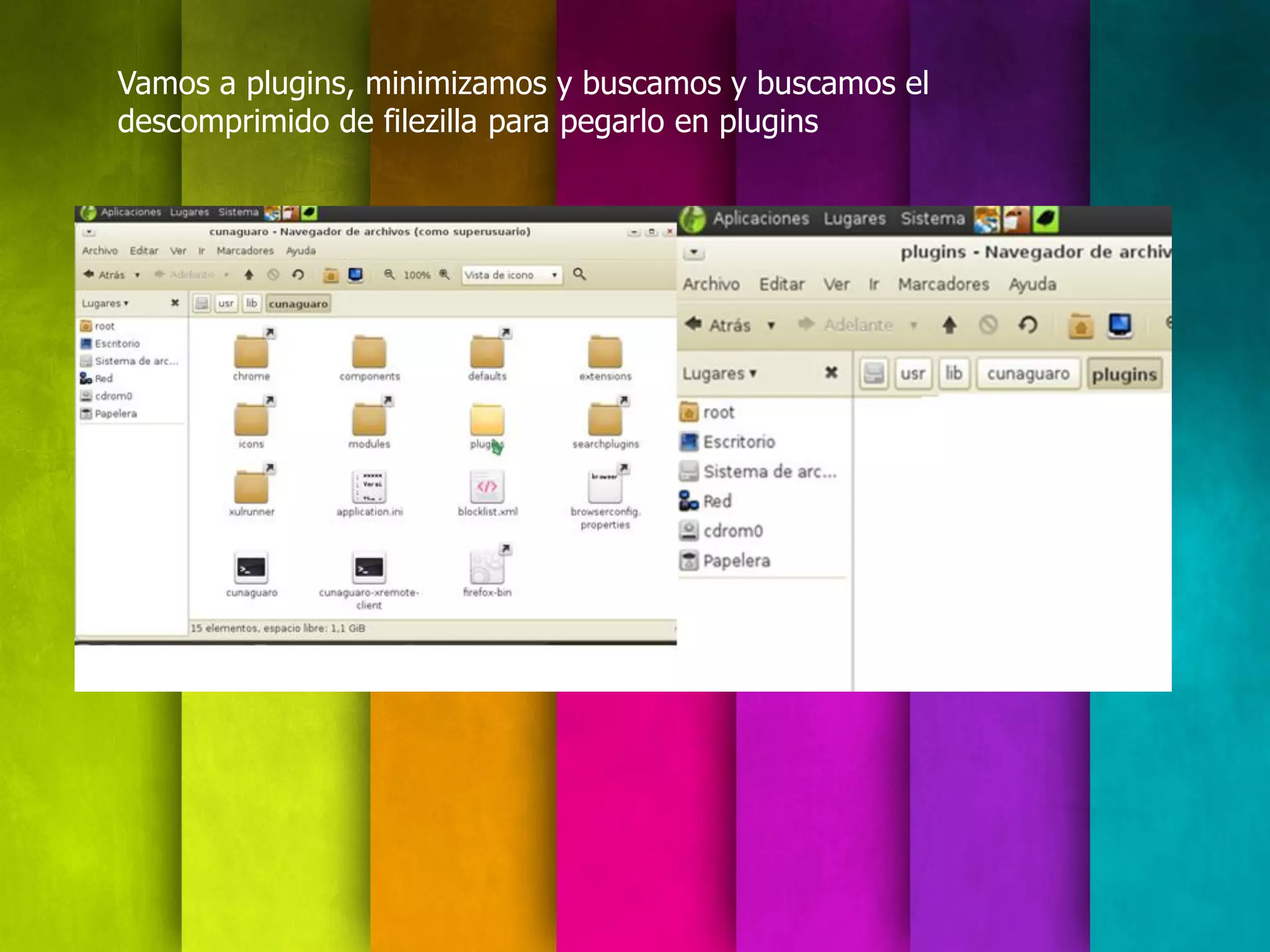Click the usr path button in plugins window
This screenshot has width=1270, height=952.
913,374
